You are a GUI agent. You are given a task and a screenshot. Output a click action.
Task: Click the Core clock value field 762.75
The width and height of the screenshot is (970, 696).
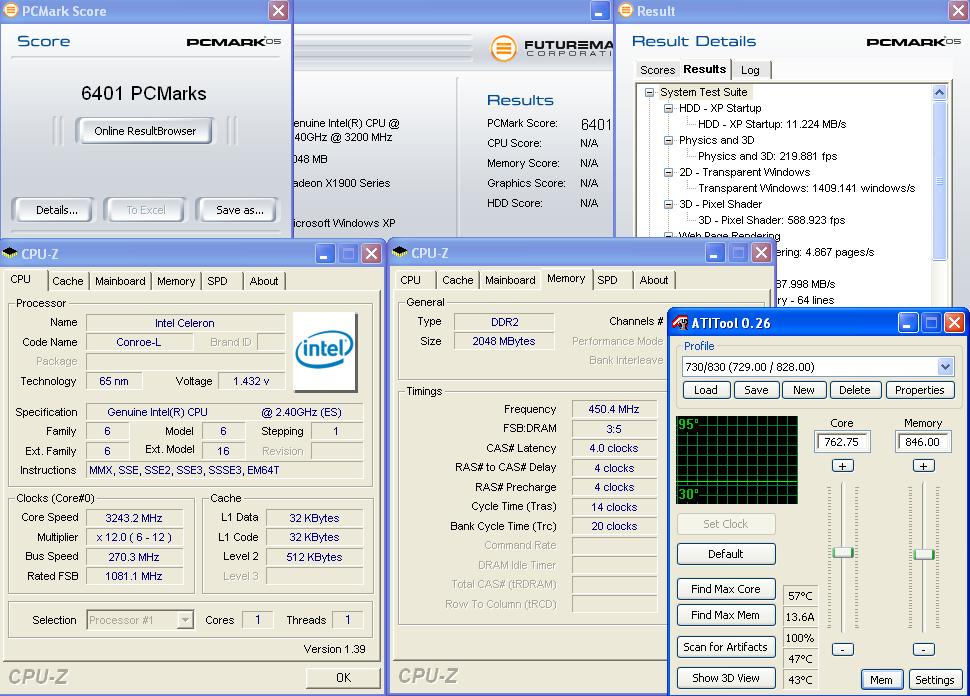842,442
